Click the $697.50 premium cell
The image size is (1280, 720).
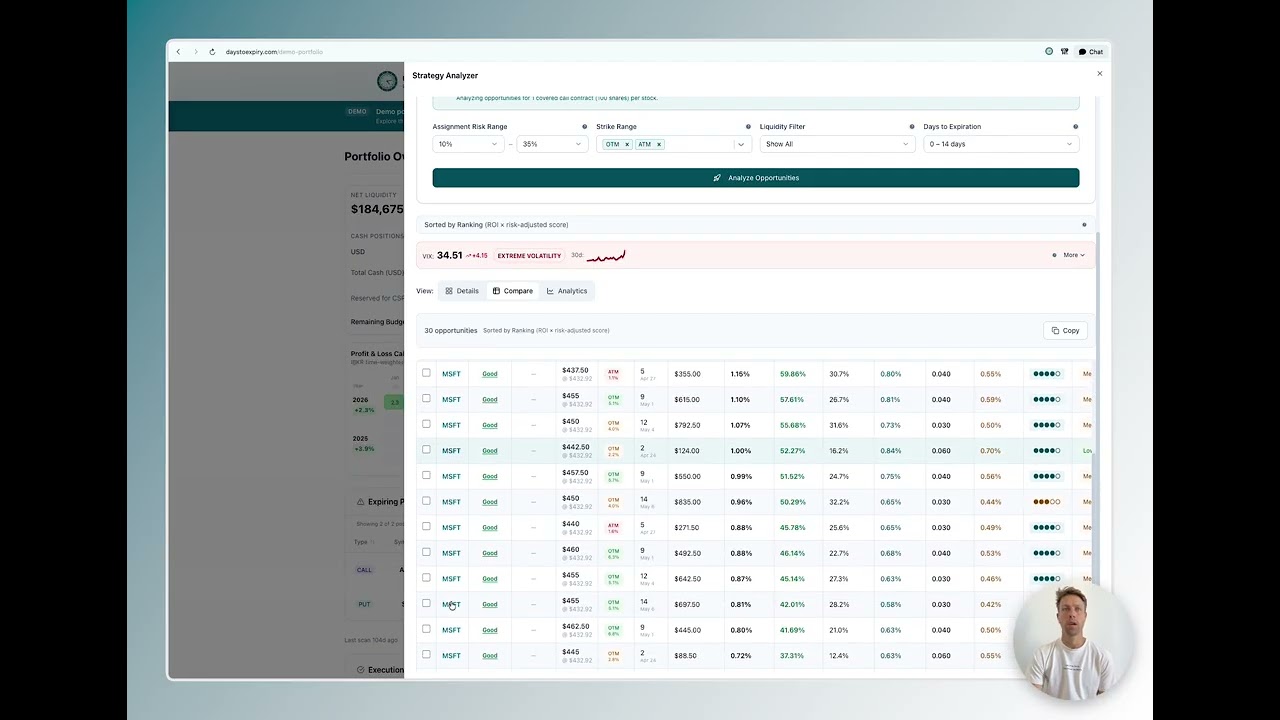tap(687, 604)
